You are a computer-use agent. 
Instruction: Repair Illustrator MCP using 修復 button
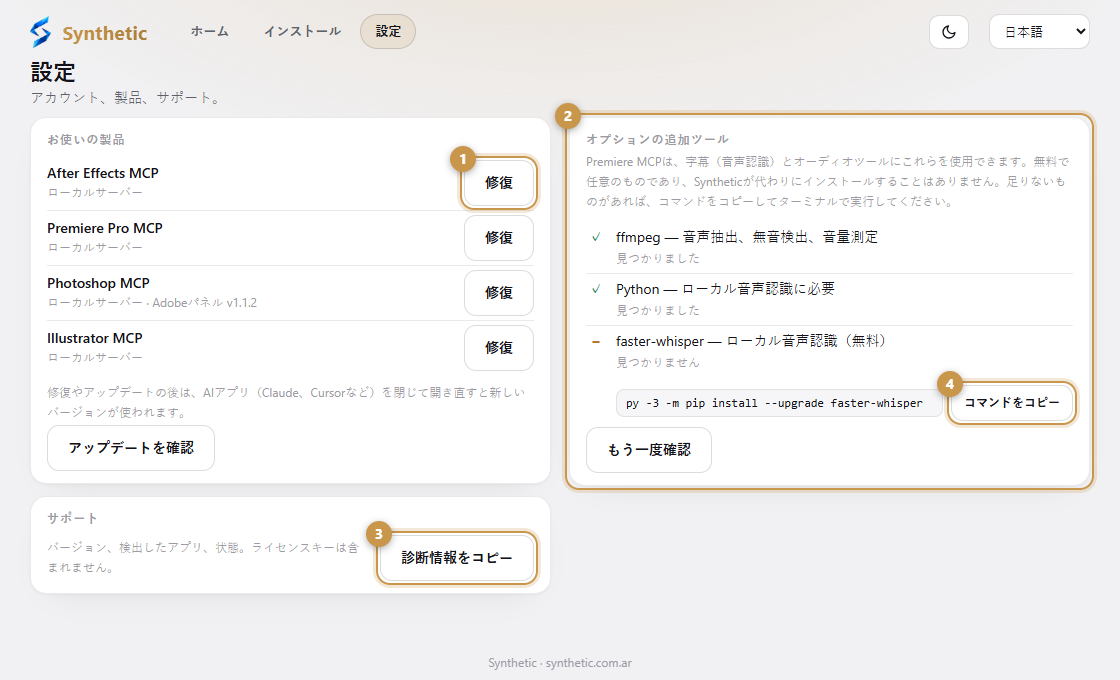coord(499,348)
